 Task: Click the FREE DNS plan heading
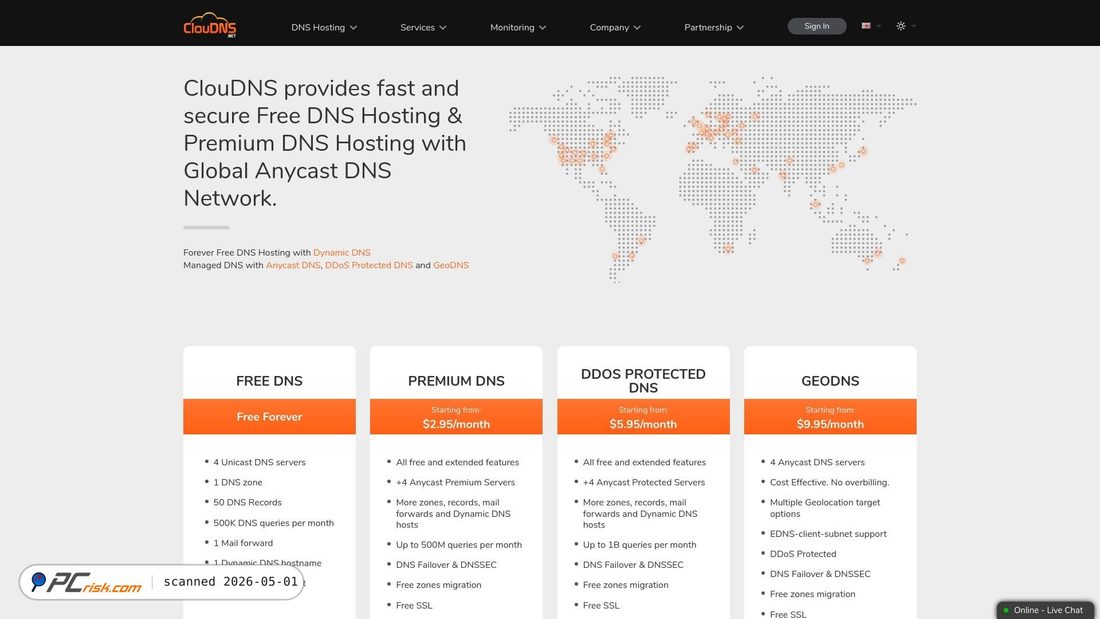[x=269, y=381]
